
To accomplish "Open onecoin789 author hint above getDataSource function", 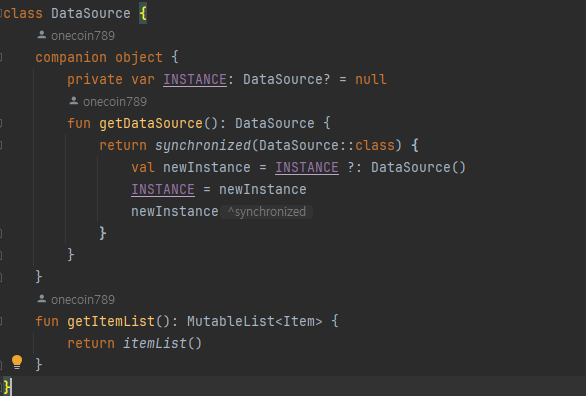I will tap(108, 102).
